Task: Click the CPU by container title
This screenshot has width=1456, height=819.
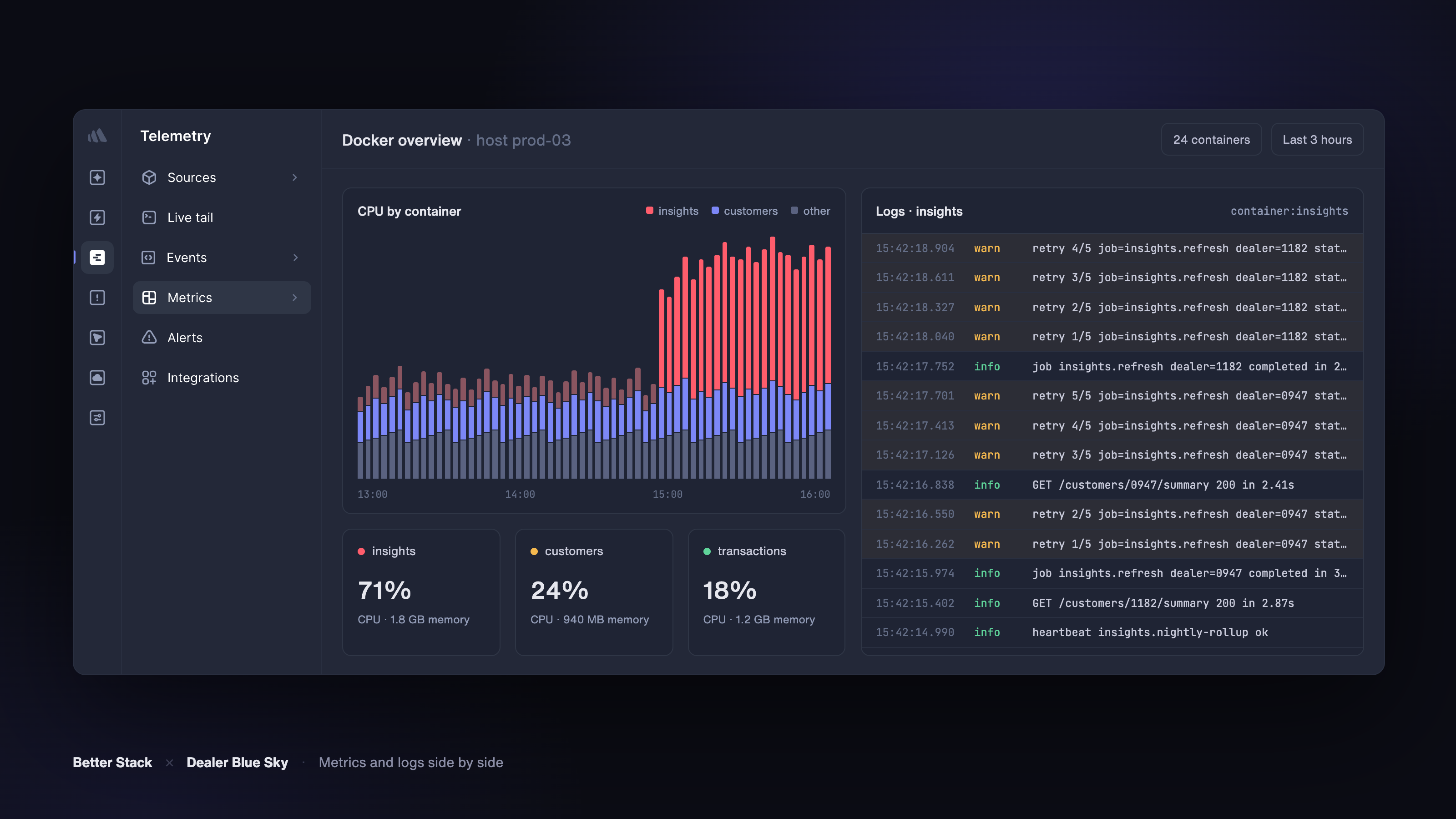Action: (x=409, y=211)
